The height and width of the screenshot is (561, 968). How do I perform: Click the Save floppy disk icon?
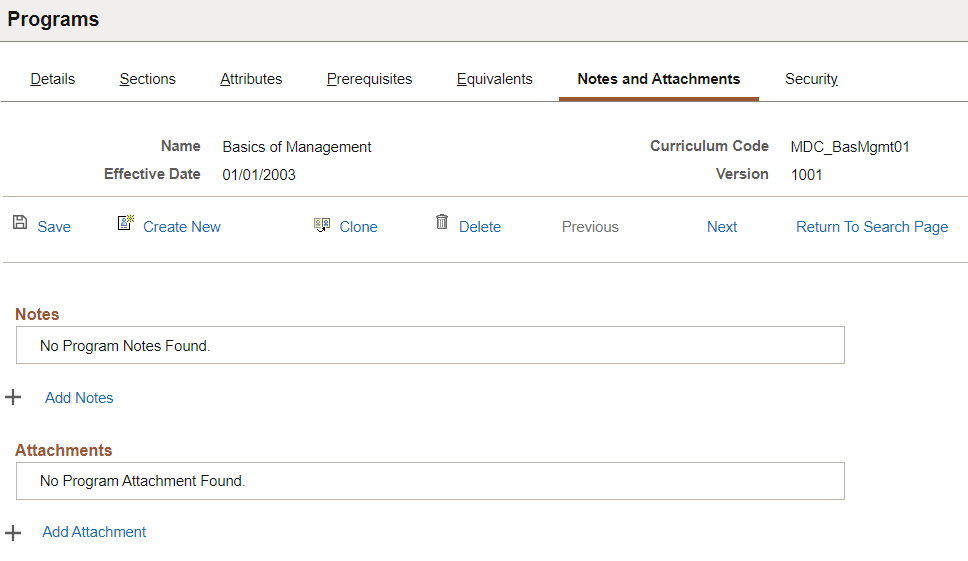pyautogui.click(x=20, y=222)
